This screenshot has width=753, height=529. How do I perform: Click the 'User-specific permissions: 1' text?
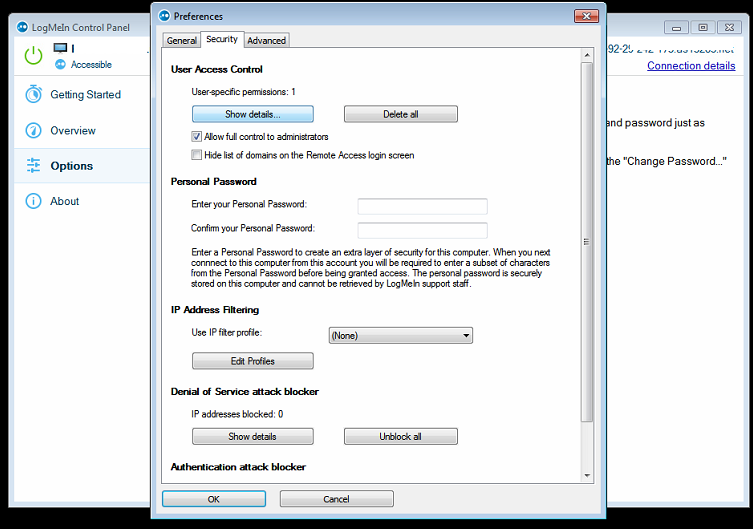pos(243,92)
